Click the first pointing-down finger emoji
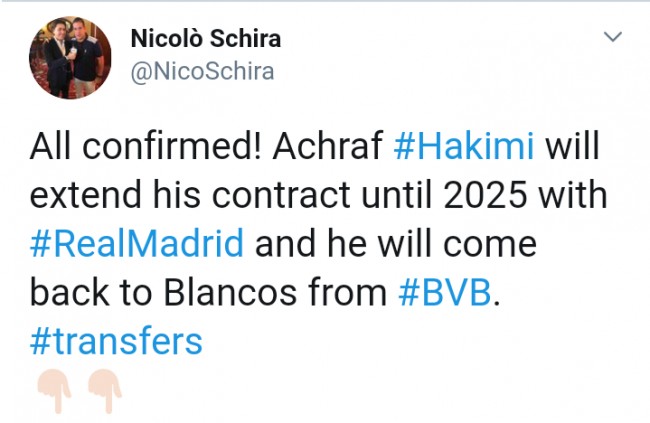This screenshot has width=650, height=423. click(x=49, y=389)
